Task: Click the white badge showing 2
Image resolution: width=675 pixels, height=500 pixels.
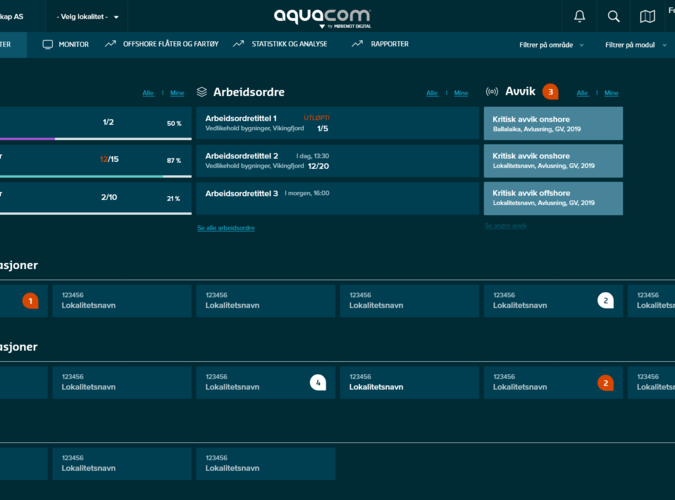Action: click(x=605, y=300)
